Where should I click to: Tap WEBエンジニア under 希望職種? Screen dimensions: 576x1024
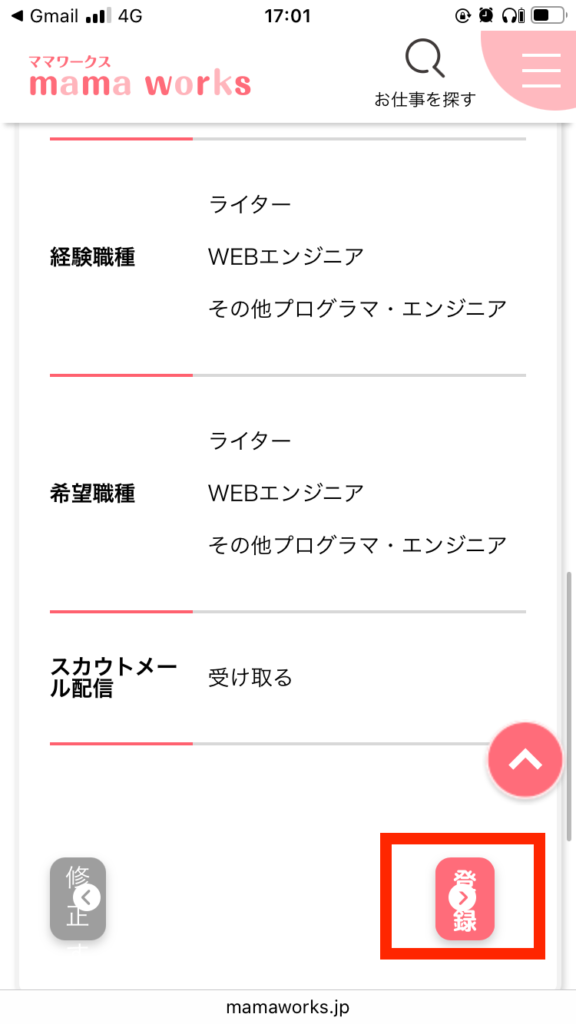tap(285, 492)
